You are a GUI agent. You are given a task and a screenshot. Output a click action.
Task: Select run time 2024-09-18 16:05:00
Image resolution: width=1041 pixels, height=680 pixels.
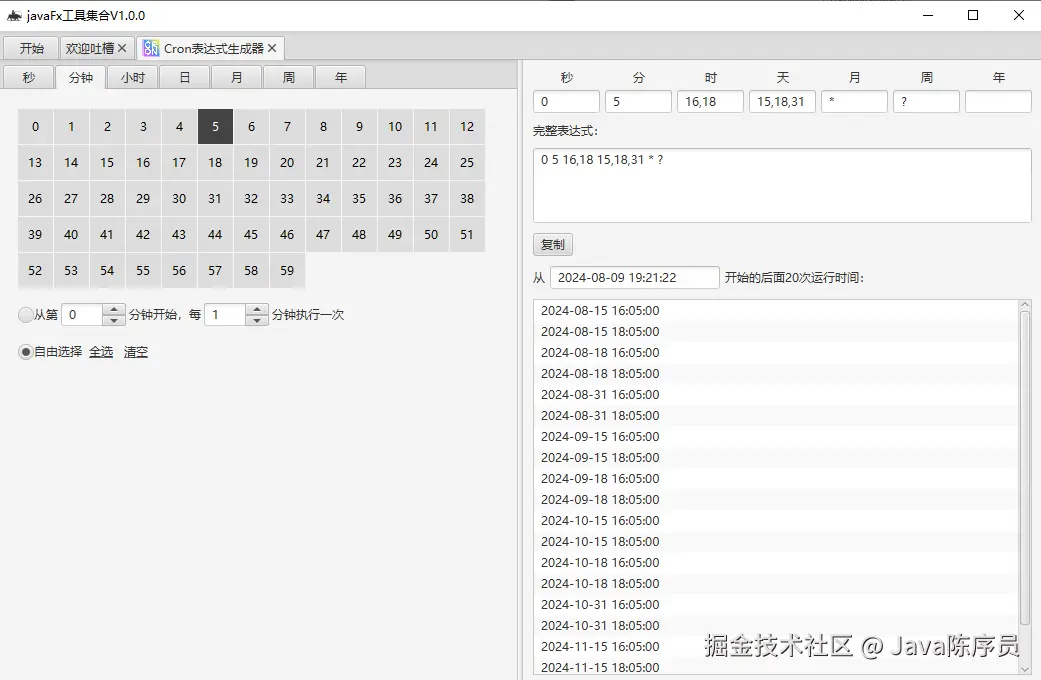pos(776,479)
